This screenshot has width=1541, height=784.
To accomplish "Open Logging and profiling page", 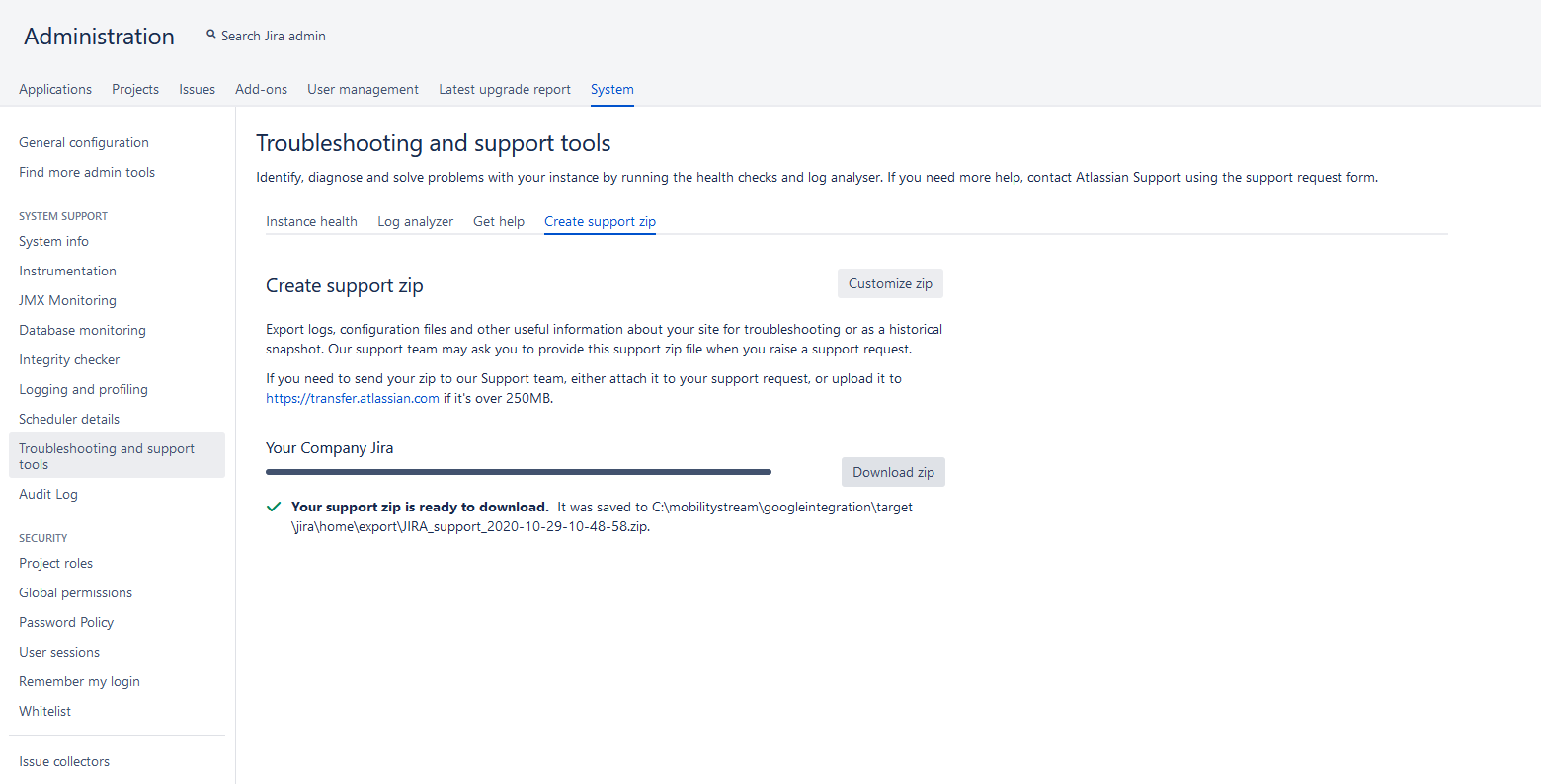I will pos(83,389).
